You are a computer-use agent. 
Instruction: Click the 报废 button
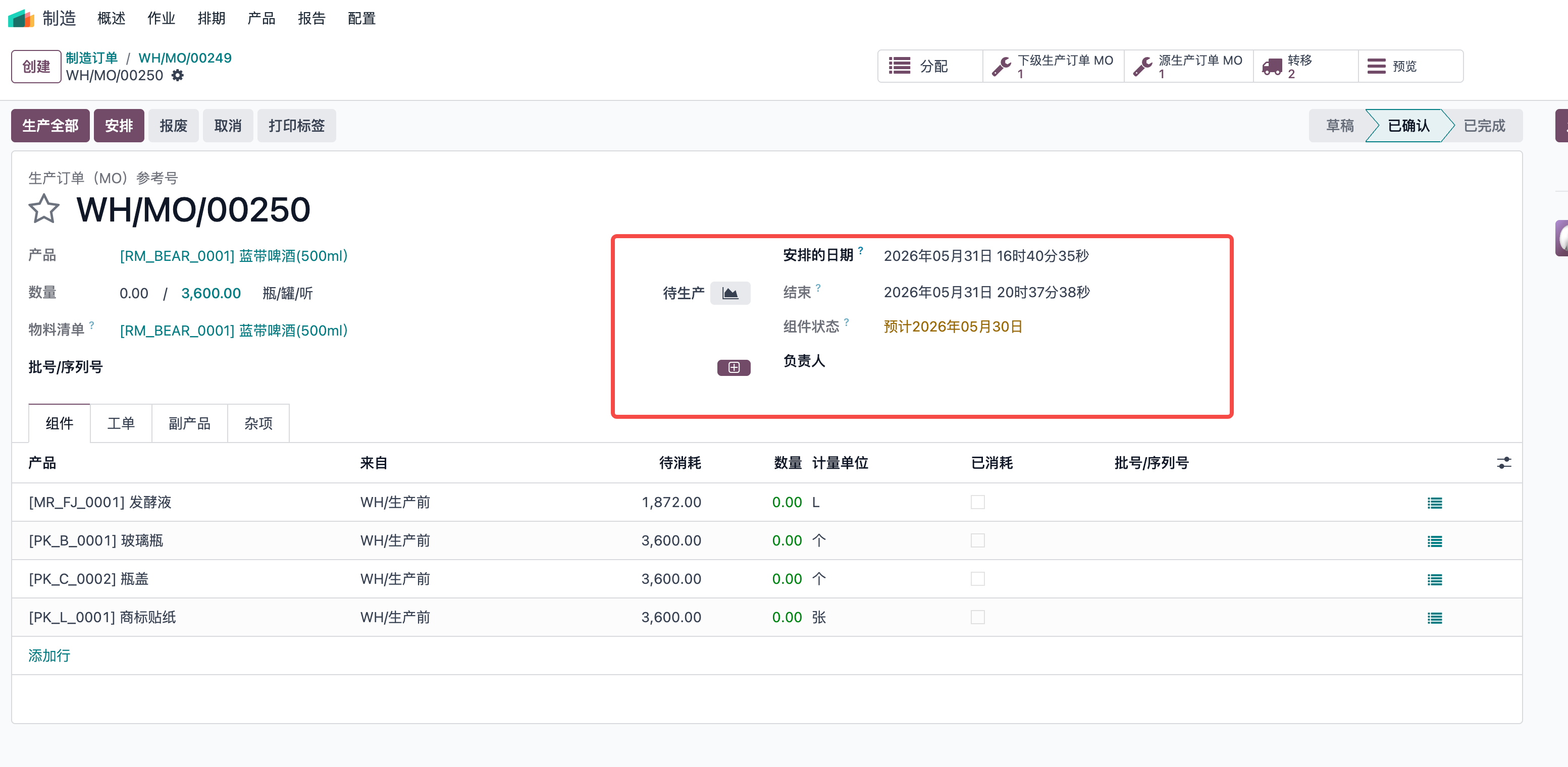click(174, 126)
